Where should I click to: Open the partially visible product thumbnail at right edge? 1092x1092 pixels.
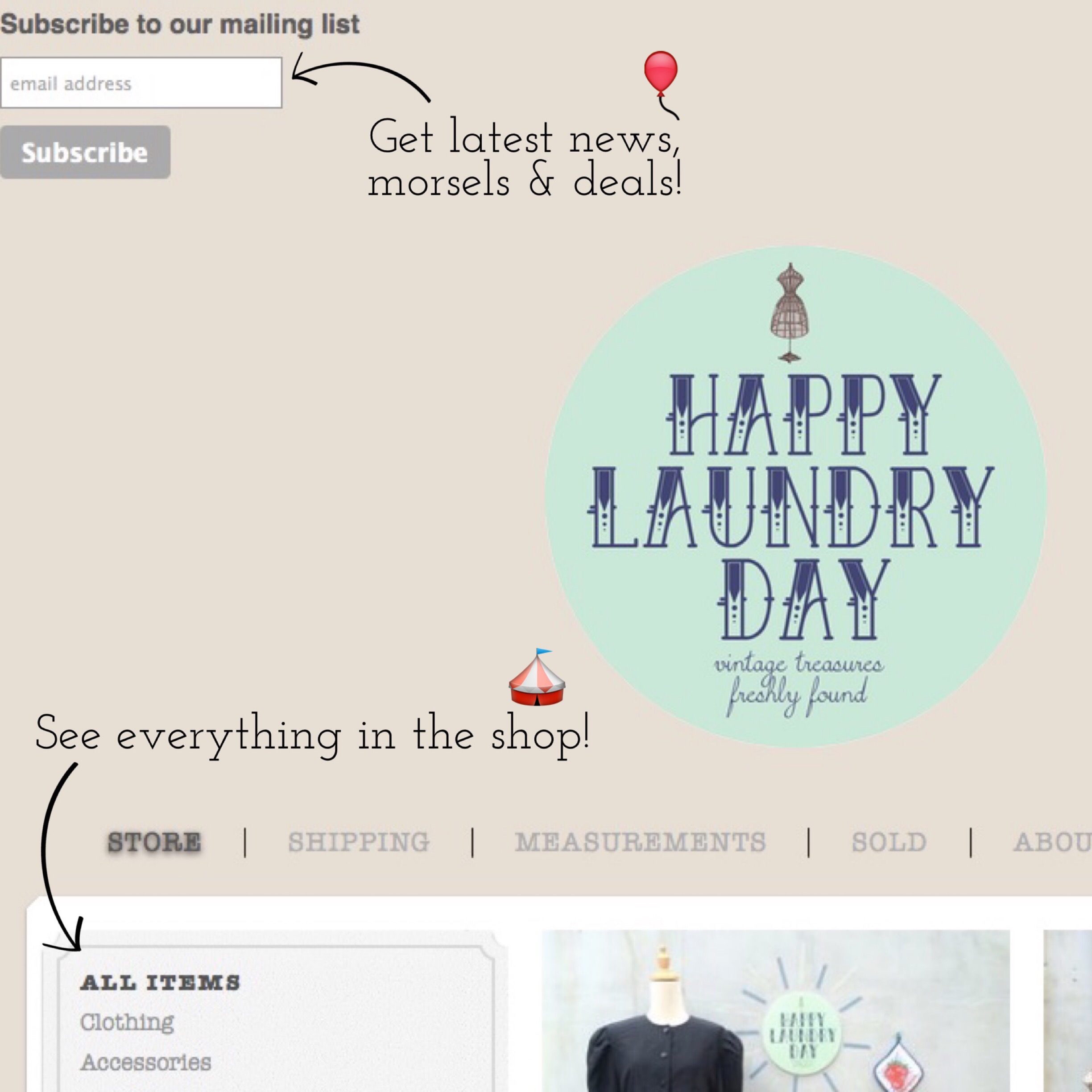click(1068, 1011)
